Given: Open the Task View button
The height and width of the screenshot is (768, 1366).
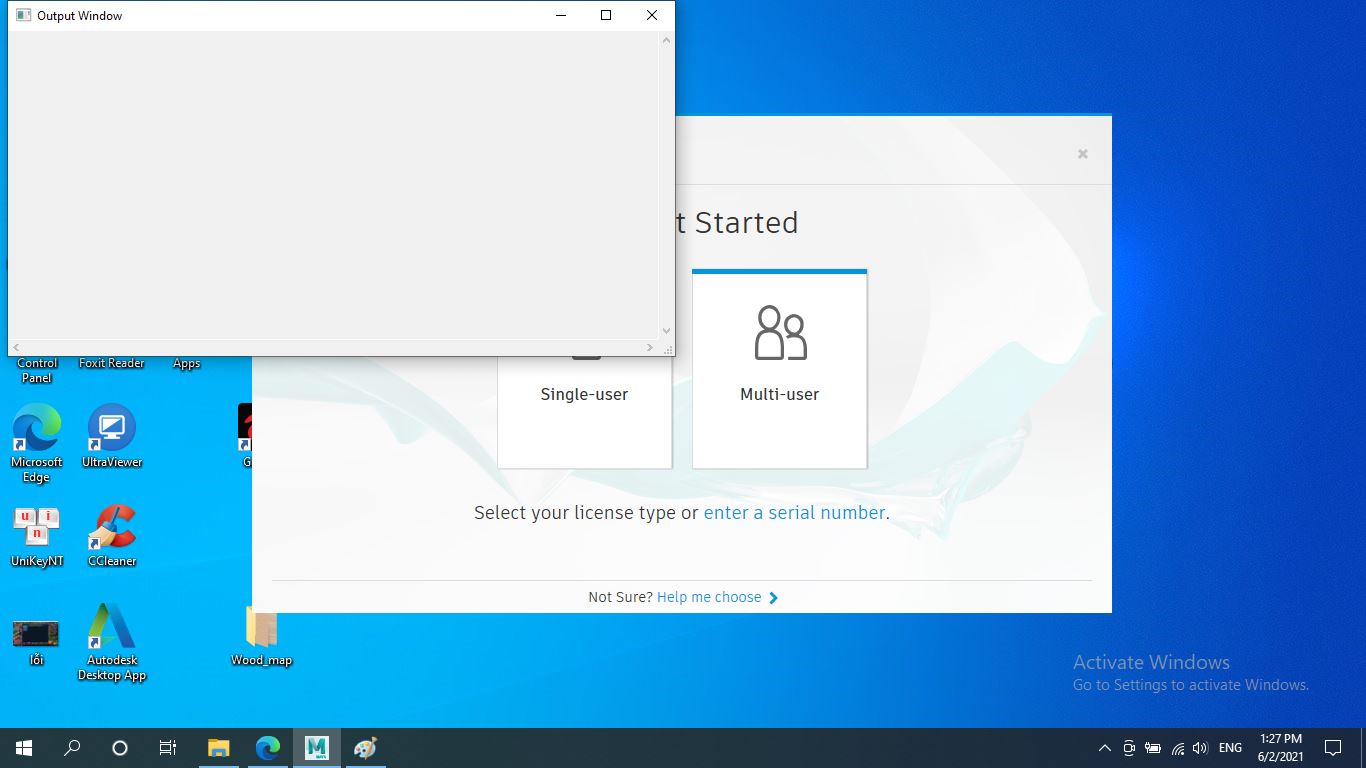Looking at the screenshot, I should [x=168, y=747].
